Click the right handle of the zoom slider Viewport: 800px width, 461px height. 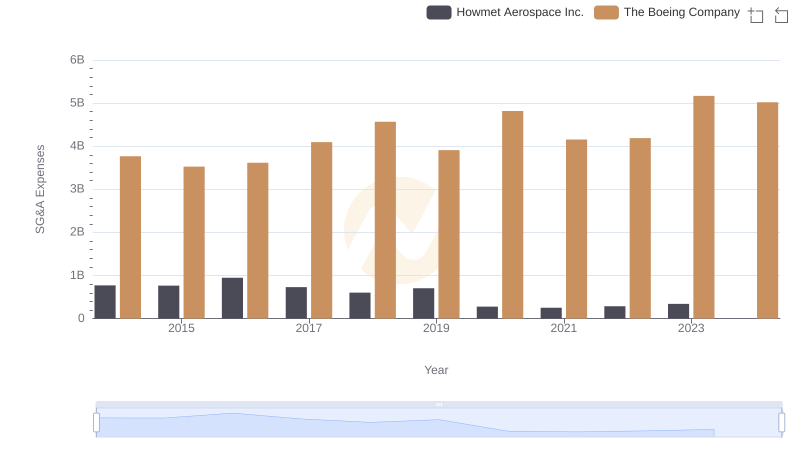pyautogui.click(x=781, y=422)
